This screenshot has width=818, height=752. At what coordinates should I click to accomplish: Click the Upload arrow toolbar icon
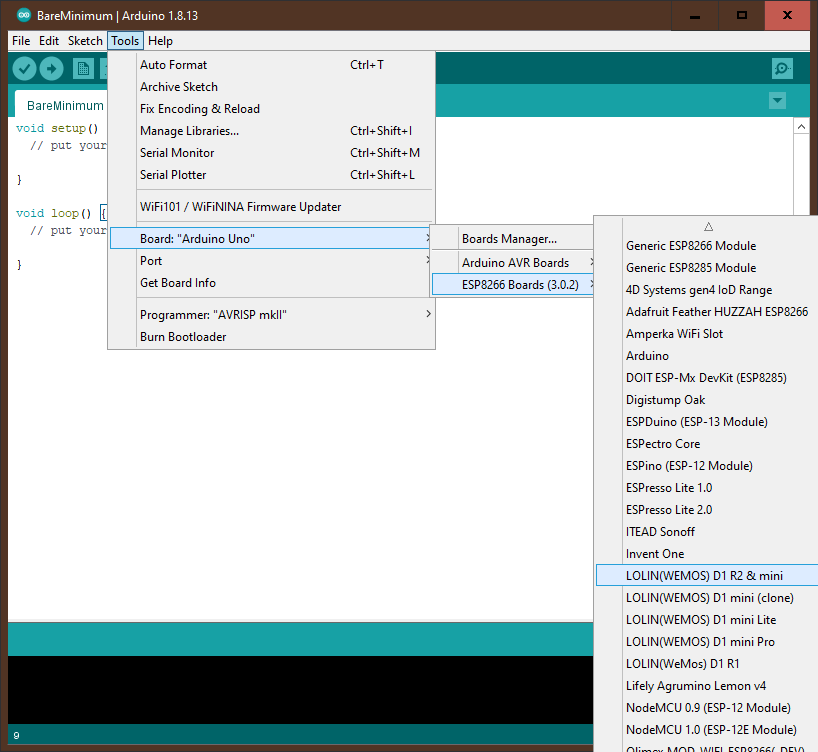coord(52,68)
